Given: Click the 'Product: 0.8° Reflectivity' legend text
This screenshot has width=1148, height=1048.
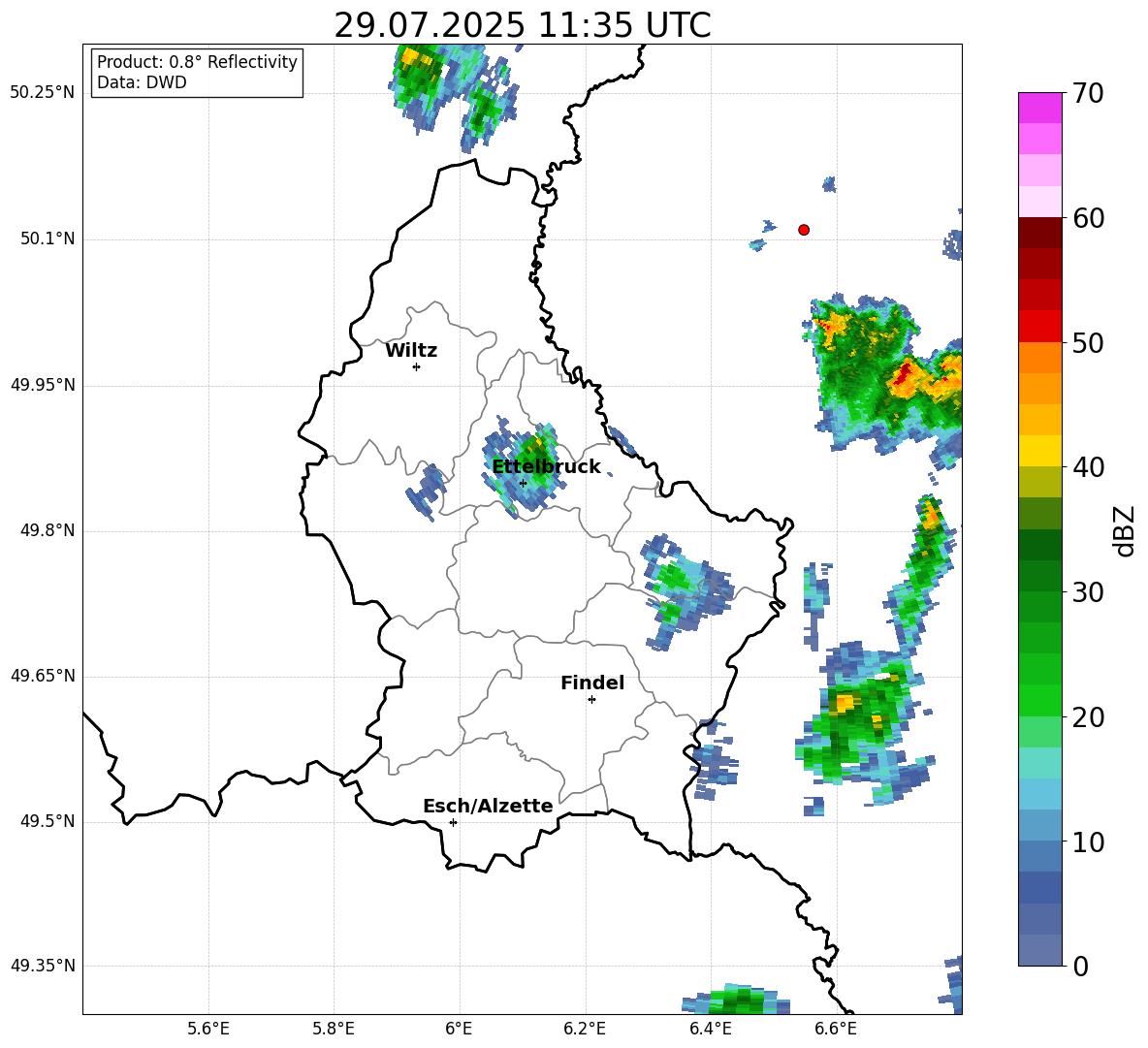Looking at the screenshot, I should click(197, 62).
